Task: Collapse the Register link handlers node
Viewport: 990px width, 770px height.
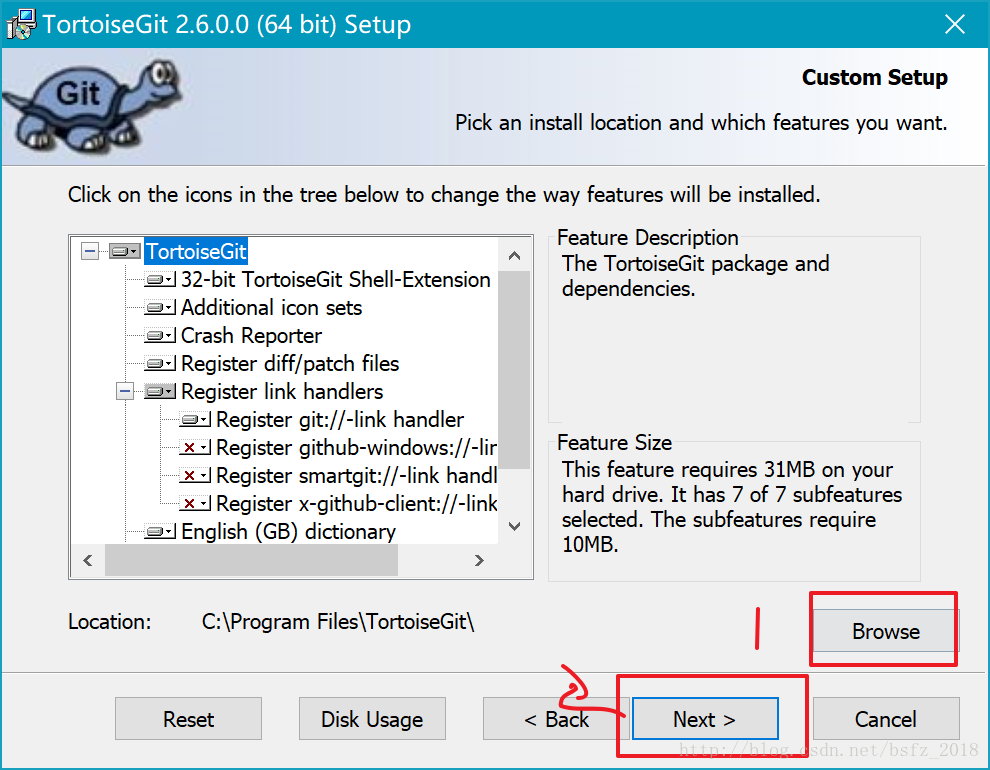Action: 125,391
